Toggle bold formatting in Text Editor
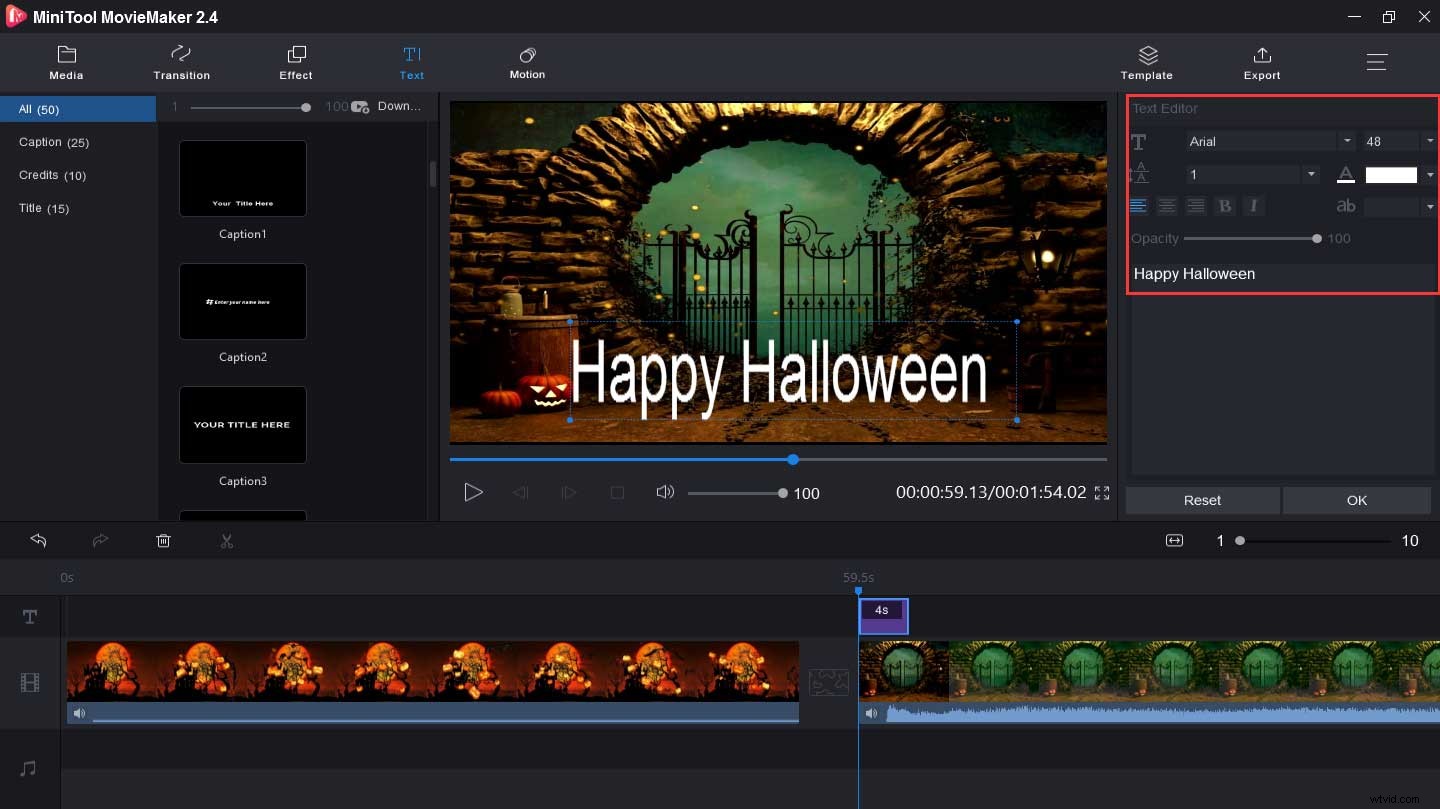This screenshot has height=809, width=1440. coord(1225,205)
